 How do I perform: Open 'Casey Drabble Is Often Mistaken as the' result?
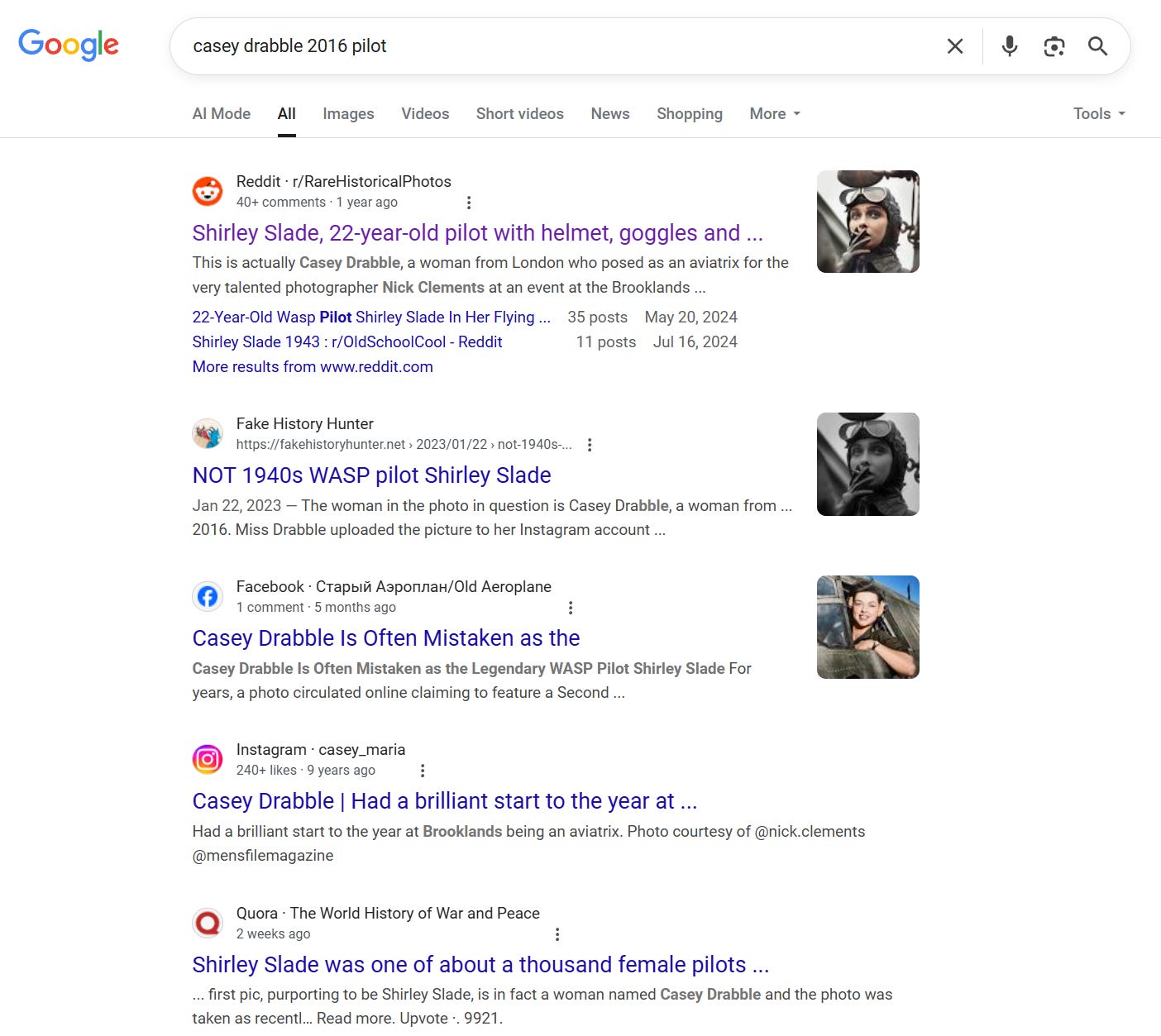[x=386, y=638]
